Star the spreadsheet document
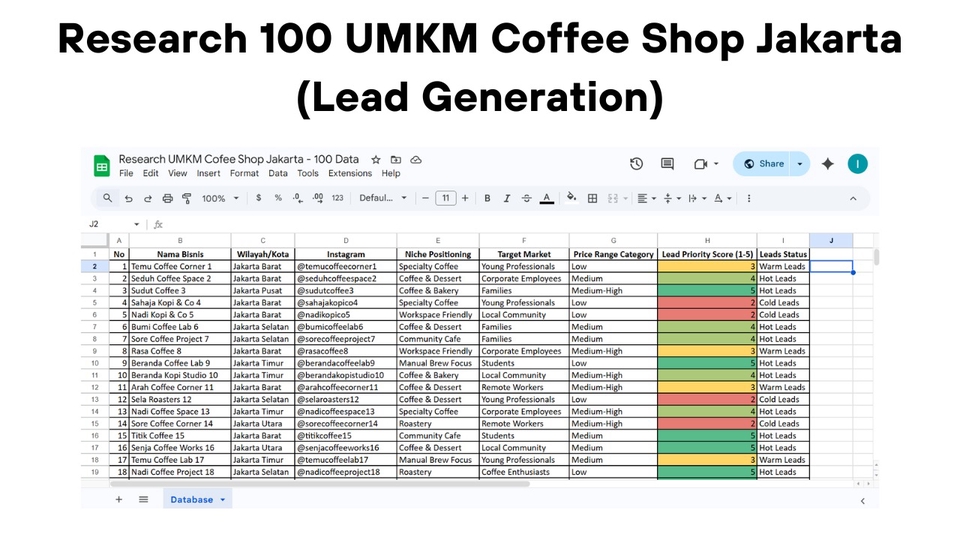This screenshot has width=960, height=540. point(376,160)
